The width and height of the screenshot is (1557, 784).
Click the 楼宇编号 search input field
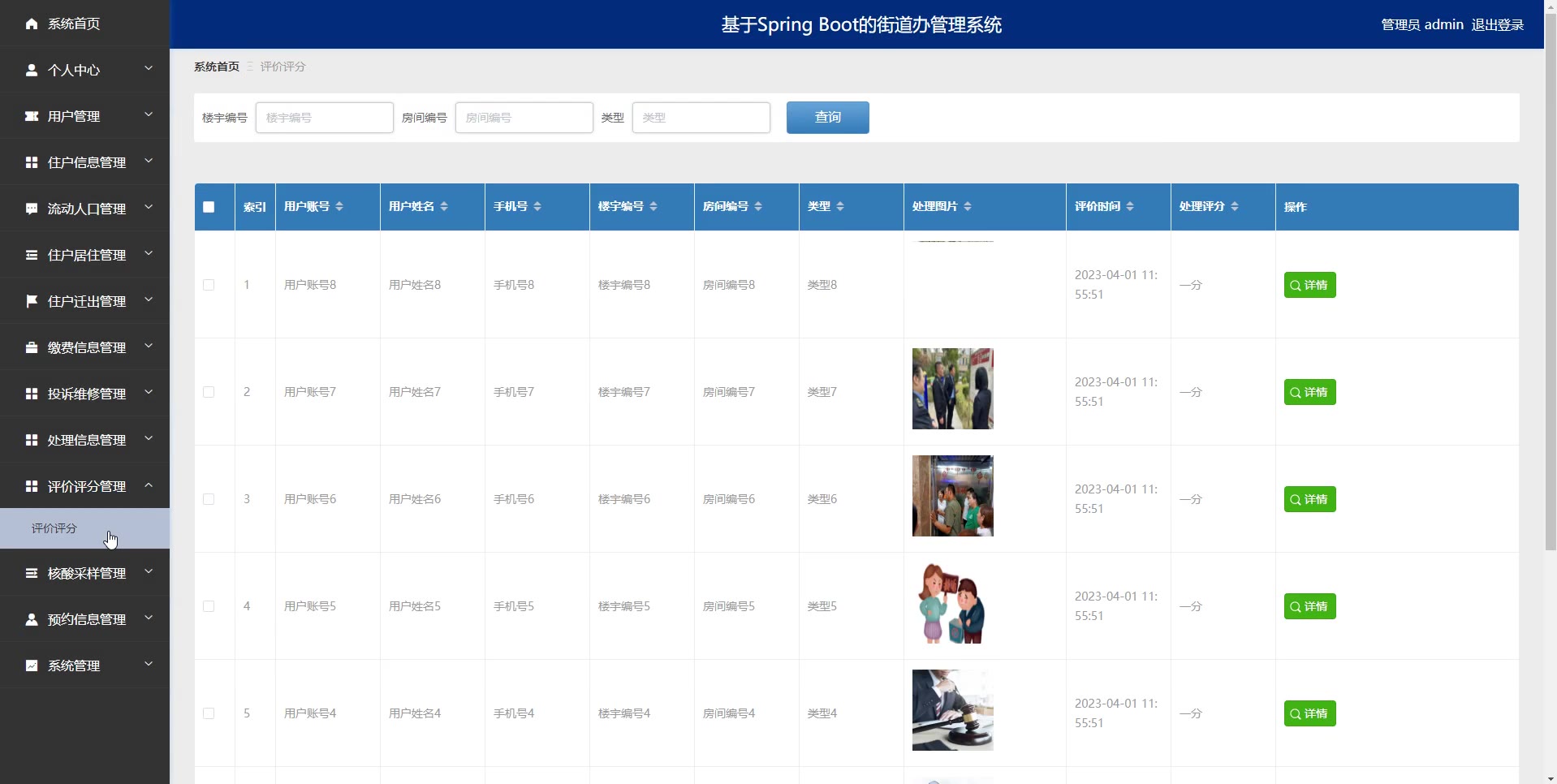[x=325, y=118]
